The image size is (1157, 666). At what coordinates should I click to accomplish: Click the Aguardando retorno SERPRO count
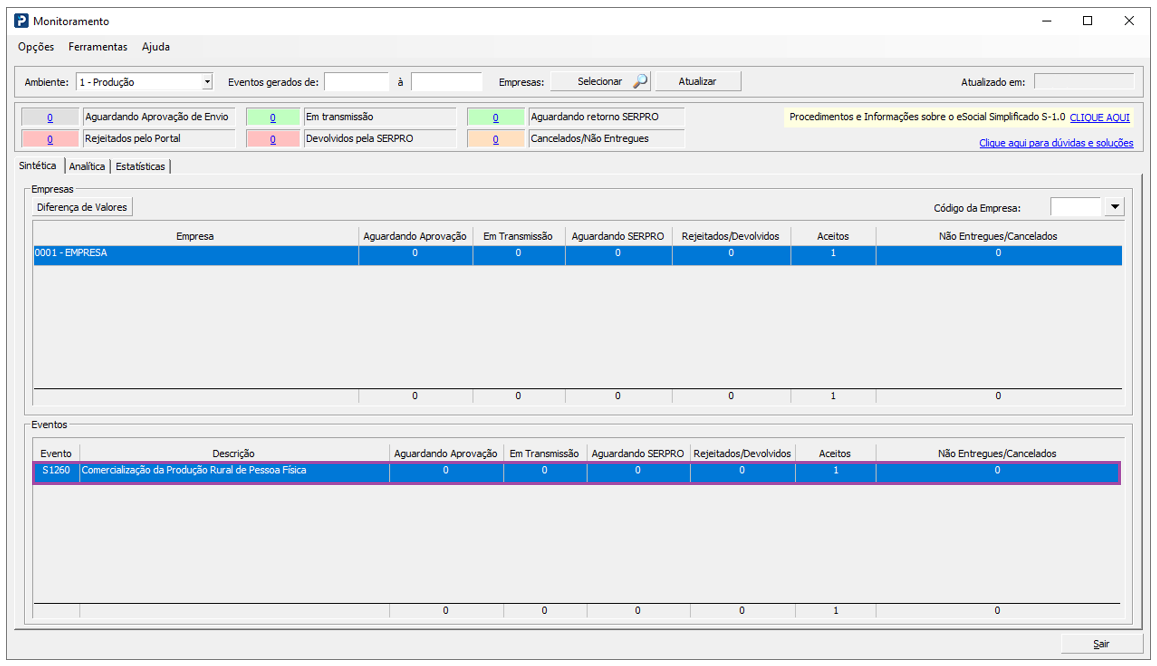(x=495, y=117)
